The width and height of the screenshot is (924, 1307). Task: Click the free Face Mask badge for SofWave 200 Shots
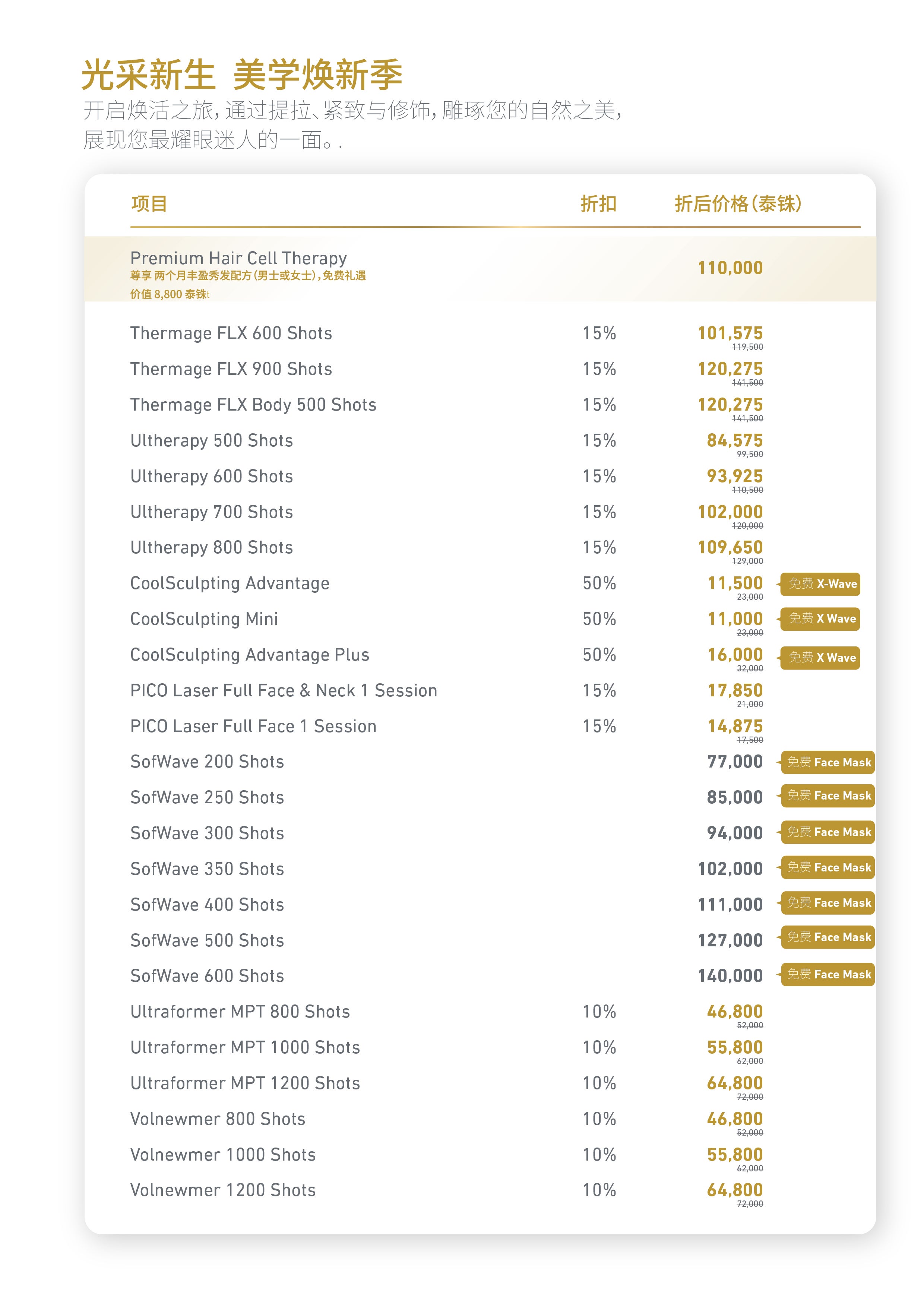pos(828,762)
